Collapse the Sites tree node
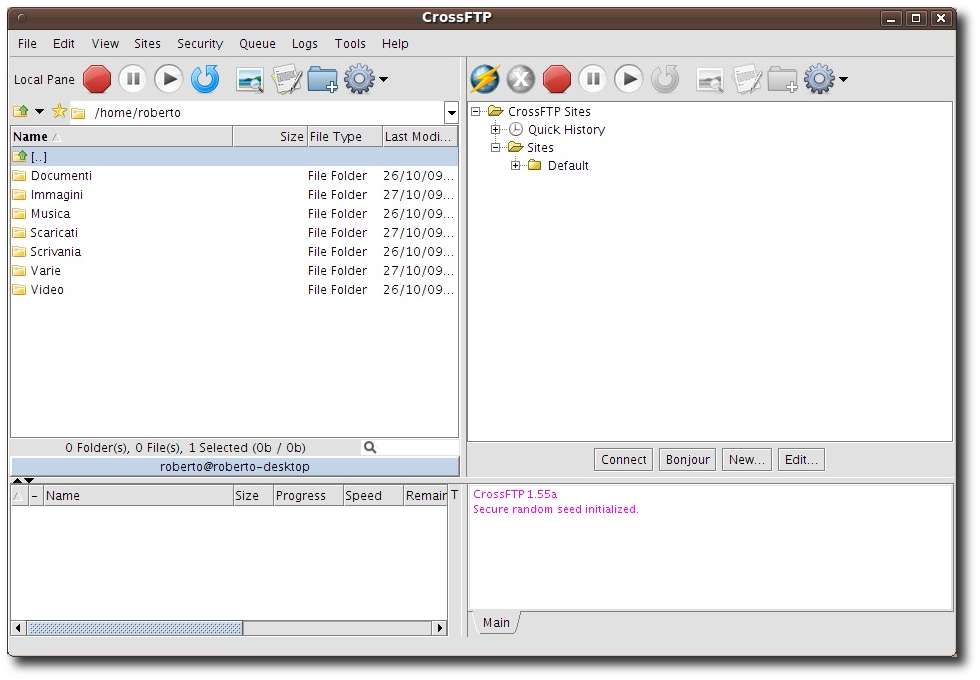Viewport: 980px width, 680px height. 496,148
